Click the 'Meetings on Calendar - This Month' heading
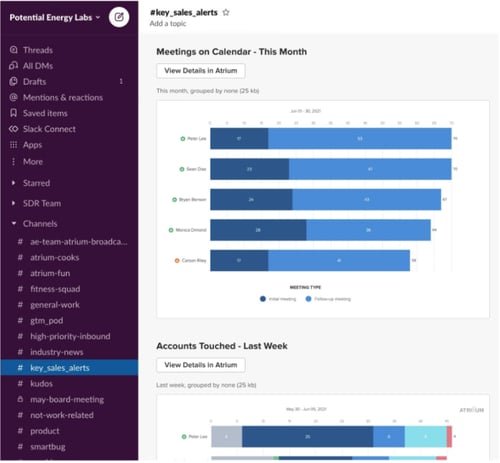 (232, 52)
